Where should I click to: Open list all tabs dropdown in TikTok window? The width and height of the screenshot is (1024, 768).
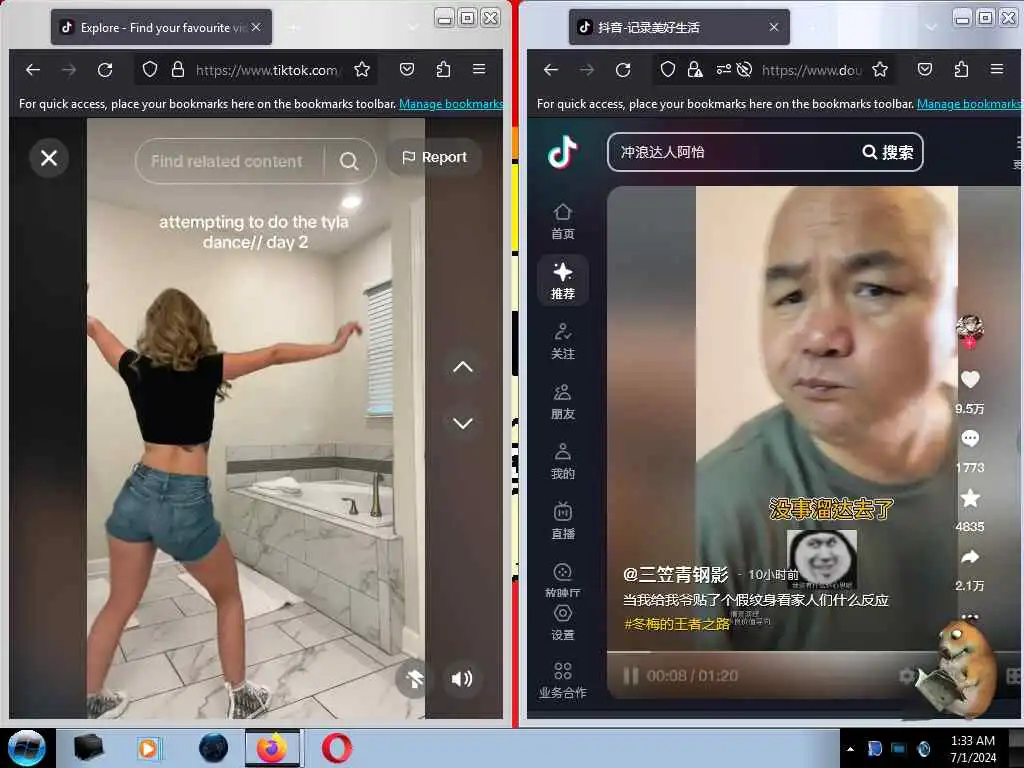click(413, 27)
